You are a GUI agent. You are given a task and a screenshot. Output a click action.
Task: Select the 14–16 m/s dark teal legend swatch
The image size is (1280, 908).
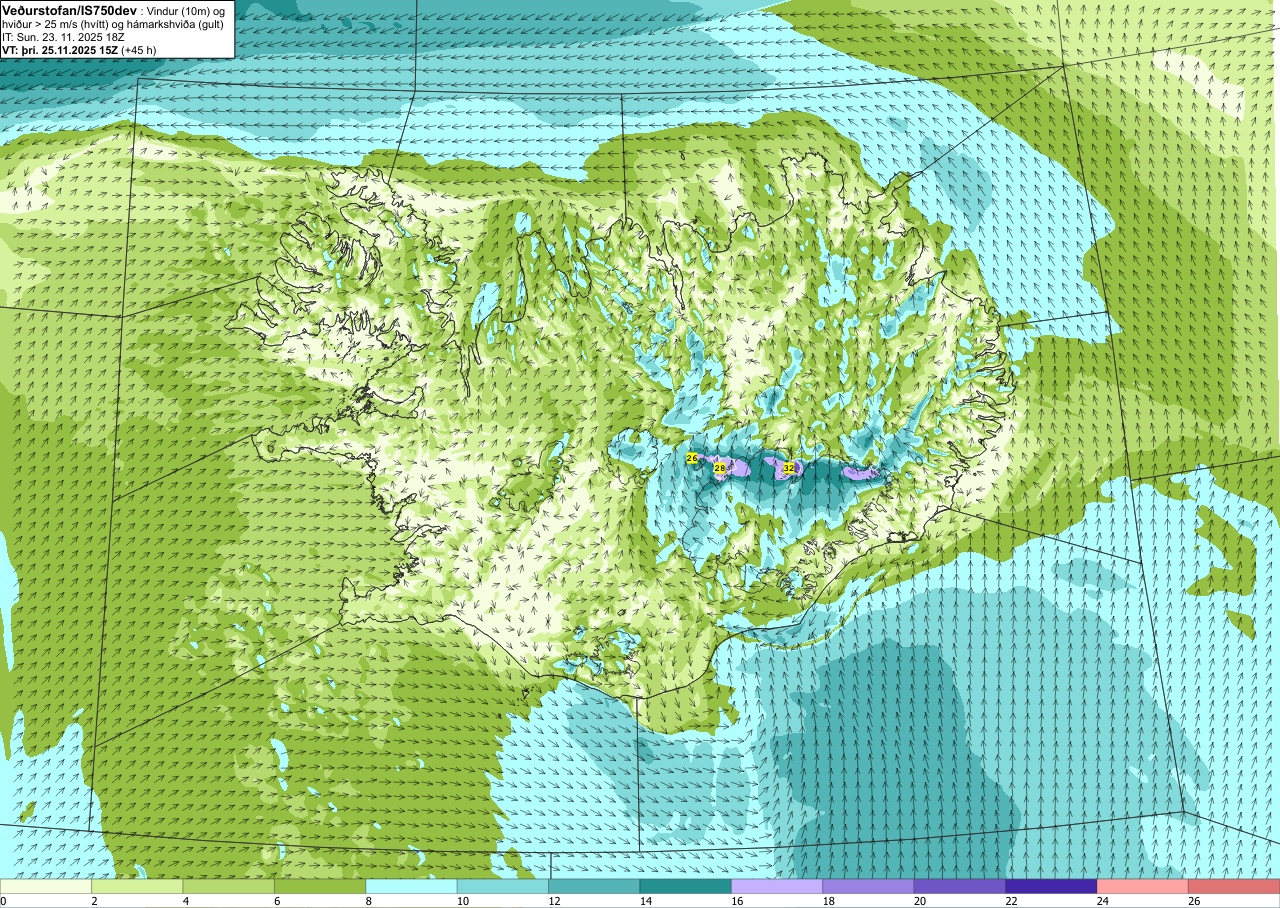click(686, 886)
